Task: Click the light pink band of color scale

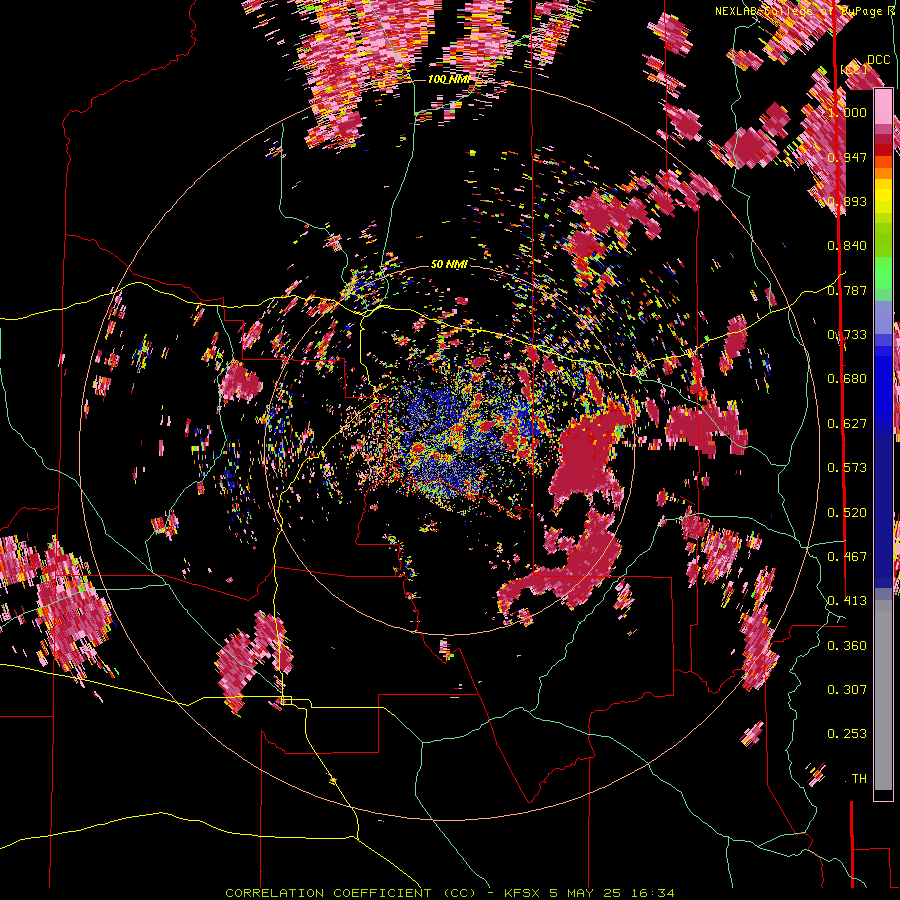Action: [883, 107]
